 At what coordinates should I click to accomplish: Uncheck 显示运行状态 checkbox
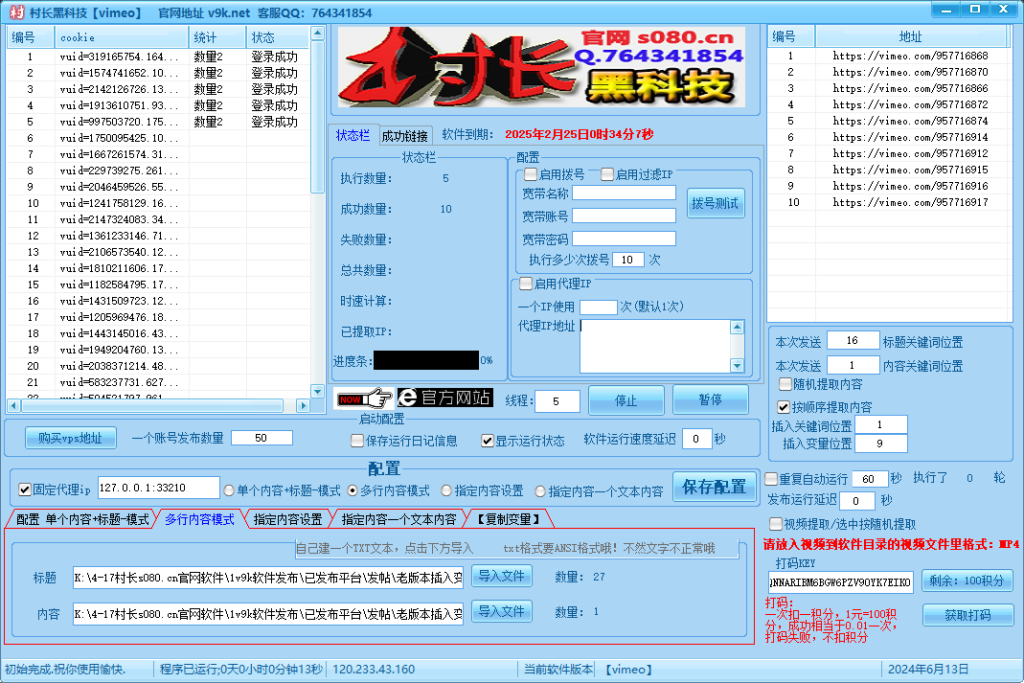[487, 441]
